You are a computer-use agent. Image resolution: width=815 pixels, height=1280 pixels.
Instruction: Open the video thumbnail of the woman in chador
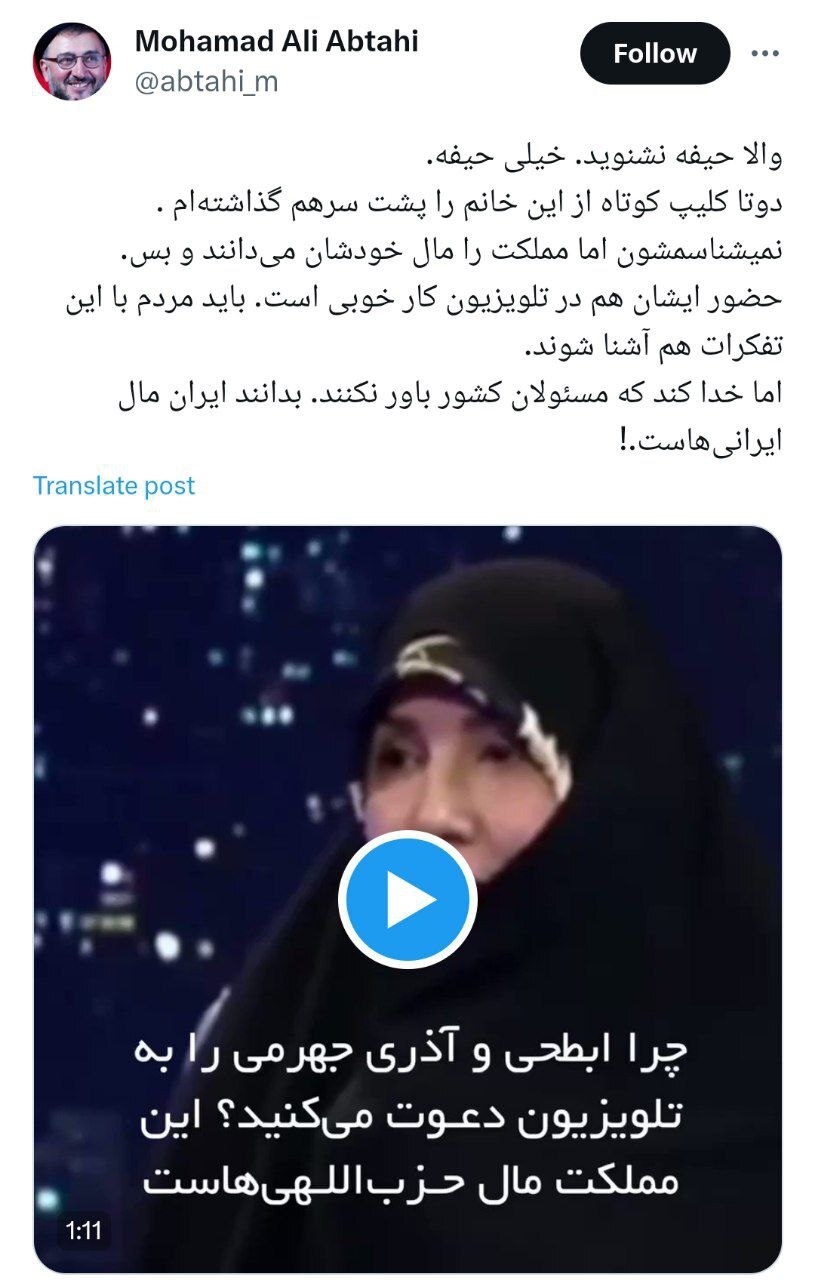click(407, 899)
